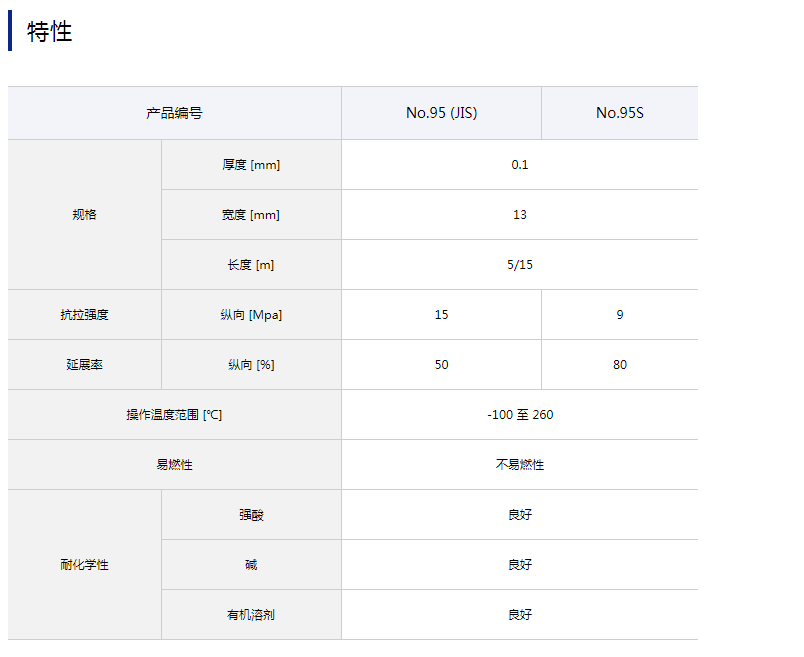The height and width of the screenshot is (657, 804).
Task: Click the 有机溶剂 label cell
Action: tap(251, 615)
